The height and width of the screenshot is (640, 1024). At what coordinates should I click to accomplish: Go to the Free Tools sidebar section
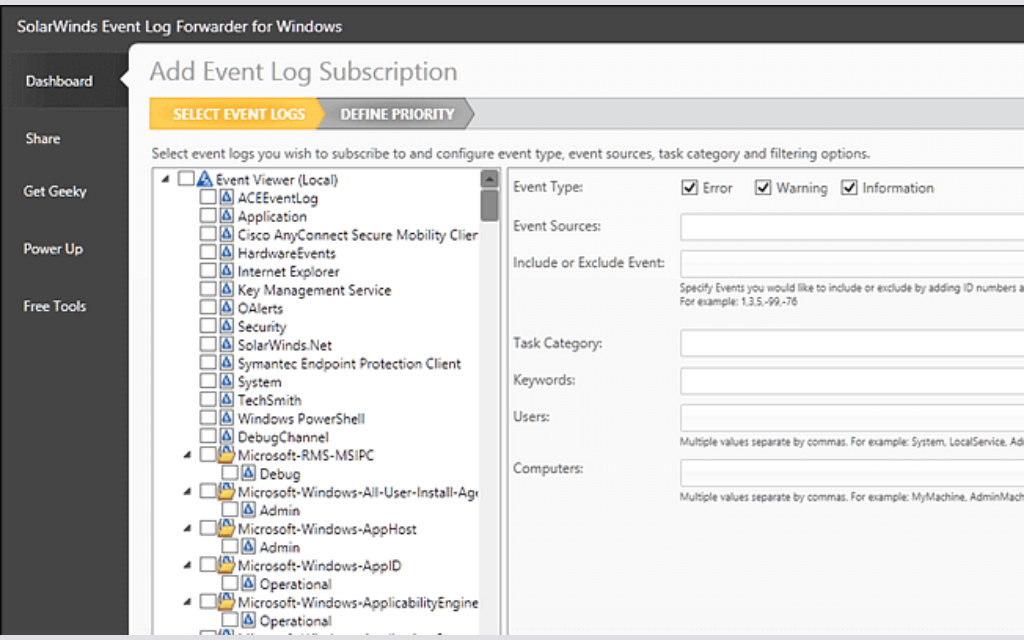tap(55, 307)
